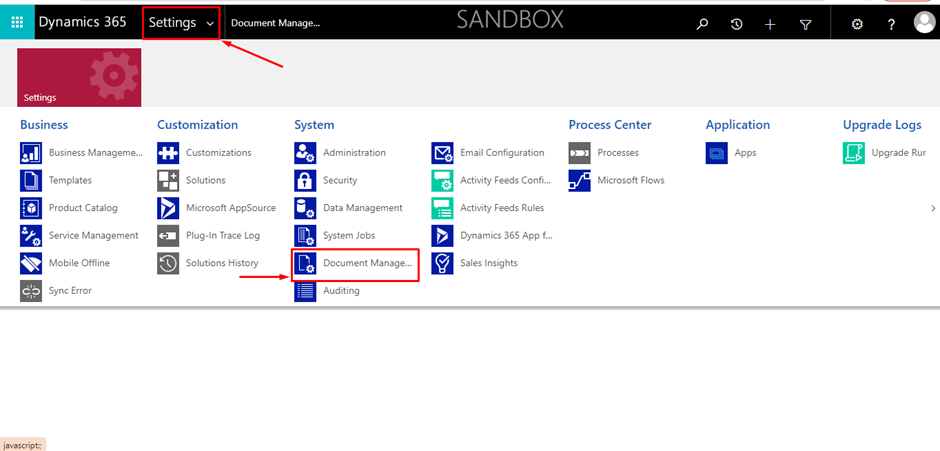Click the Dynamics 365 App icon
Screen dimensions: 940x451
(442, 236)
